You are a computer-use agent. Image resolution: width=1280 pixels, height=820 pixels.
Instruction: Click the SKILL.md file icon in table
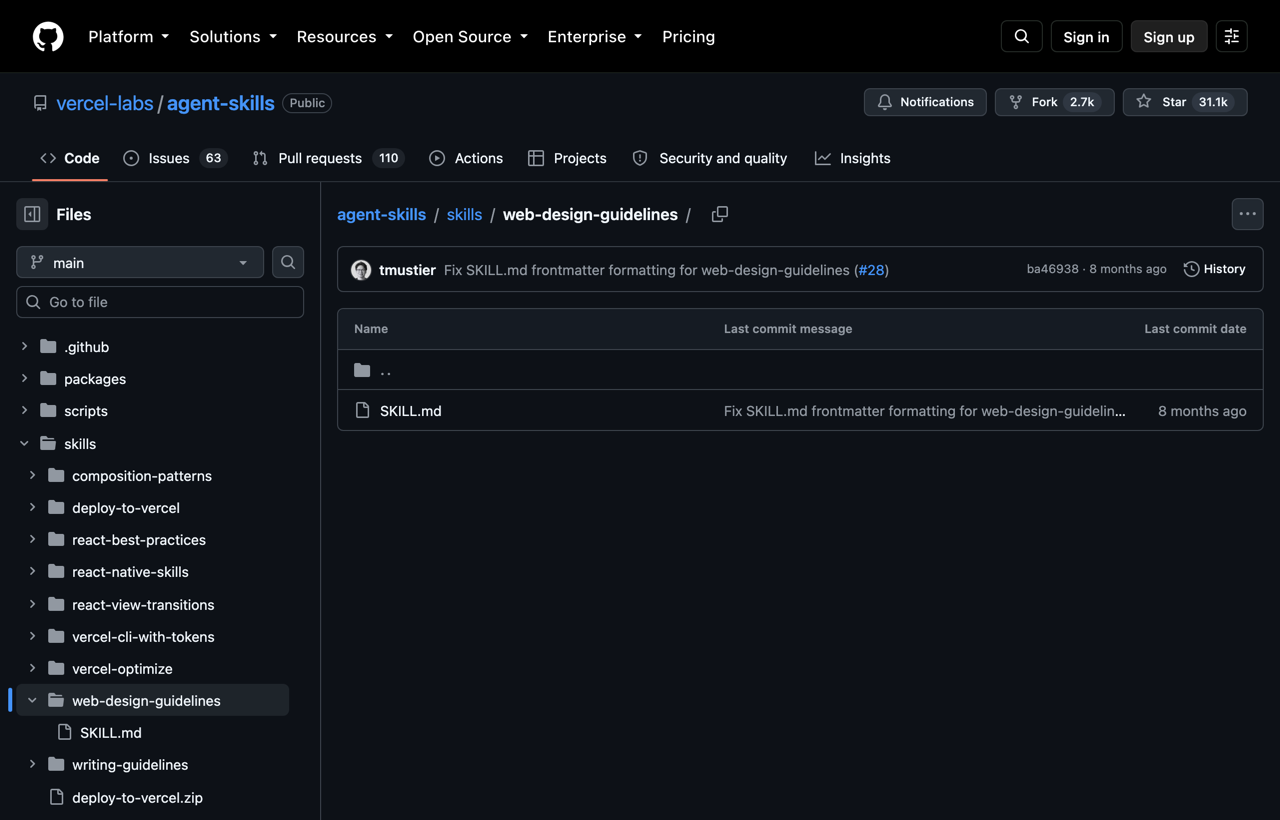click(x=362, y=411)
